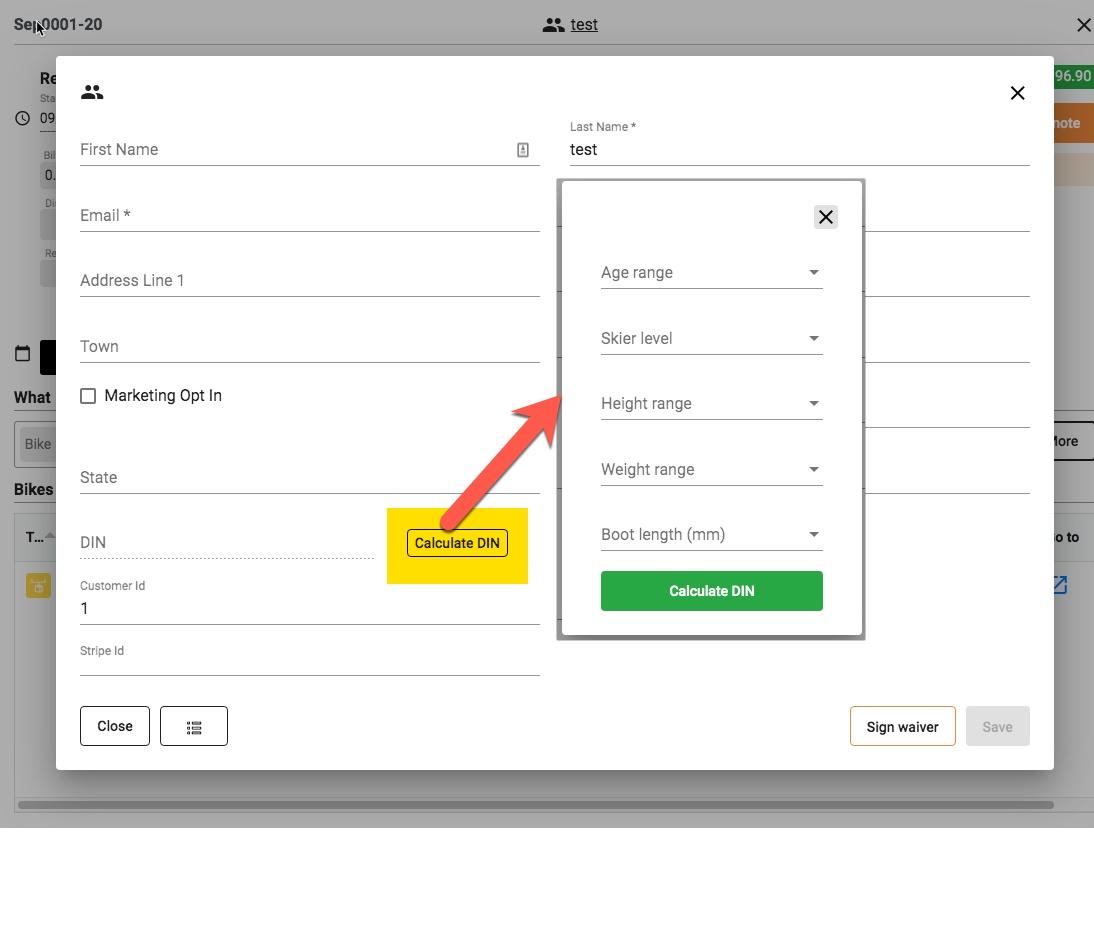Click the yellow bike icon in the Bikes table
Screen dimensions: 1094x941
tap(37, 585)
